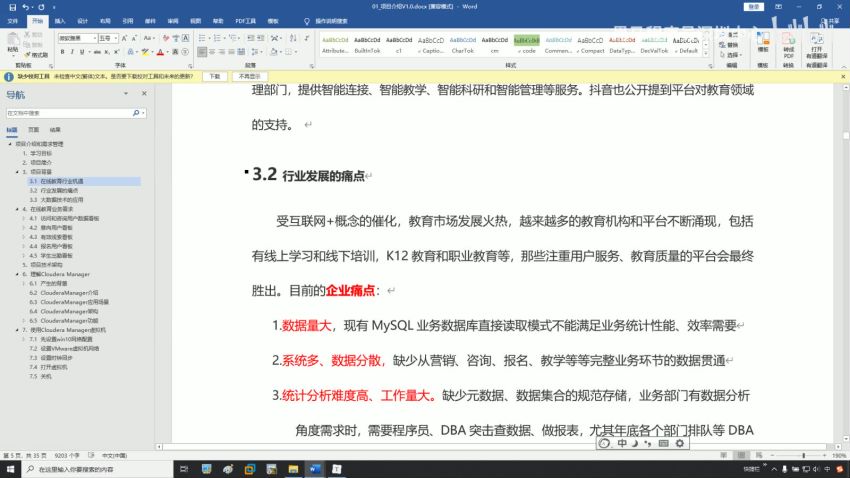The image size is (850, 478).
Task: Click the bullets list icon
Action: [202, 38]
